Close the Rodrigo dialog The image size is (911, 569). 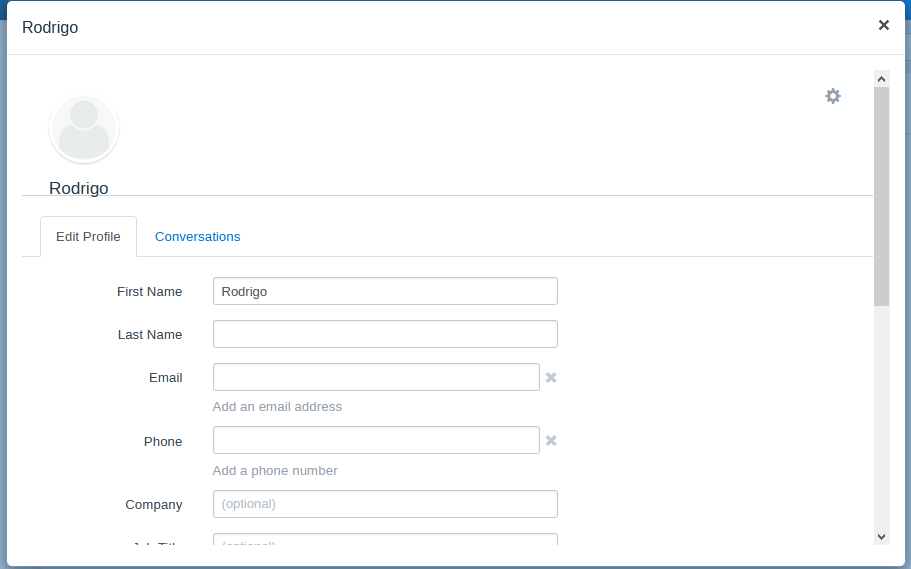pyautogui.click(x=884, y=25)
